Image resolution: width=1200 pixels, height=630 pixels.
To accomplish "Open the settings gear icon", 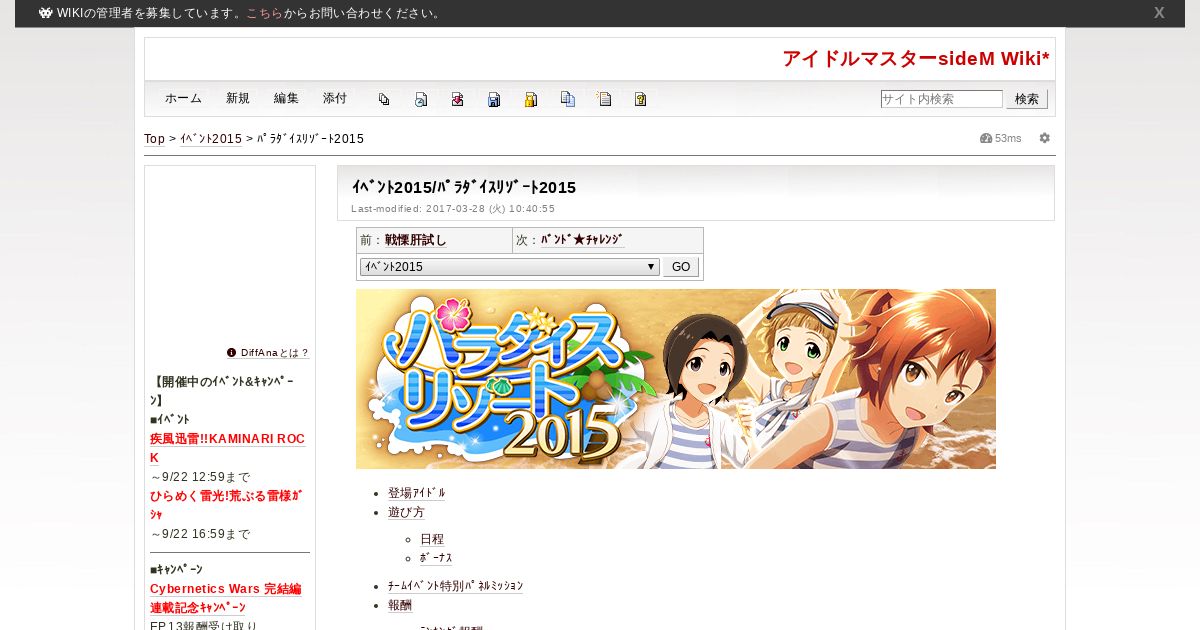I will pyautogui.click(x=1045, y=138).
